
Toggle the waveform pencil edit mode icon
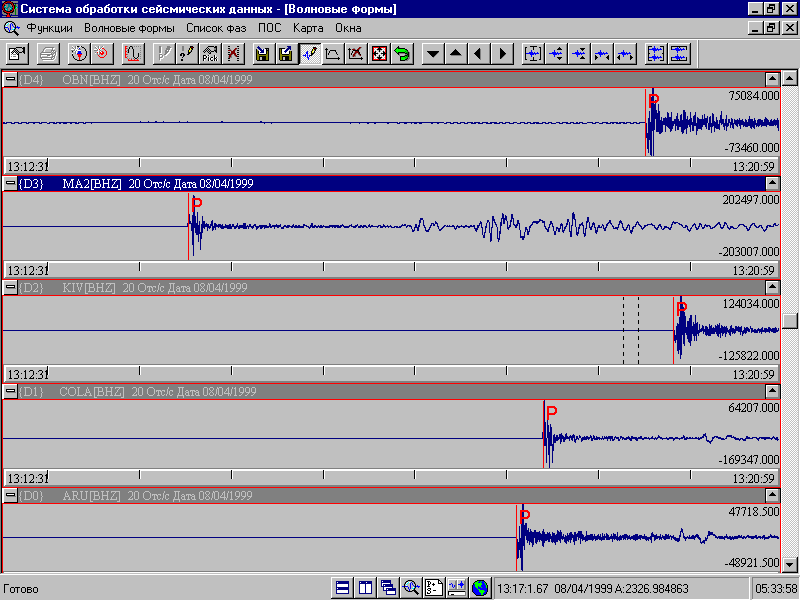[x=310, y=54]
